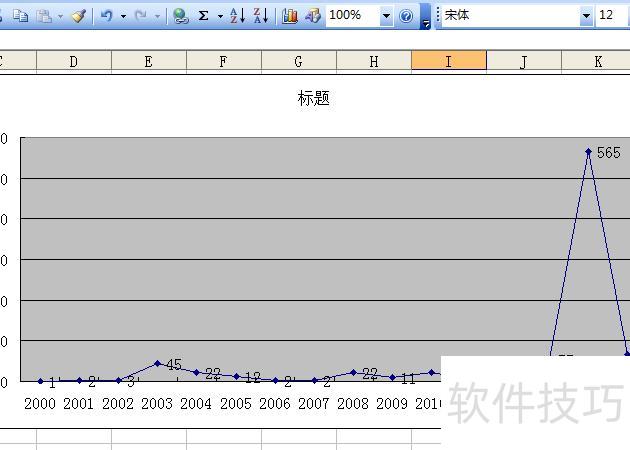This screenshot has height=450, width=630.
Task: Click the Copy icon in toolbar
Action: [20, 16]
